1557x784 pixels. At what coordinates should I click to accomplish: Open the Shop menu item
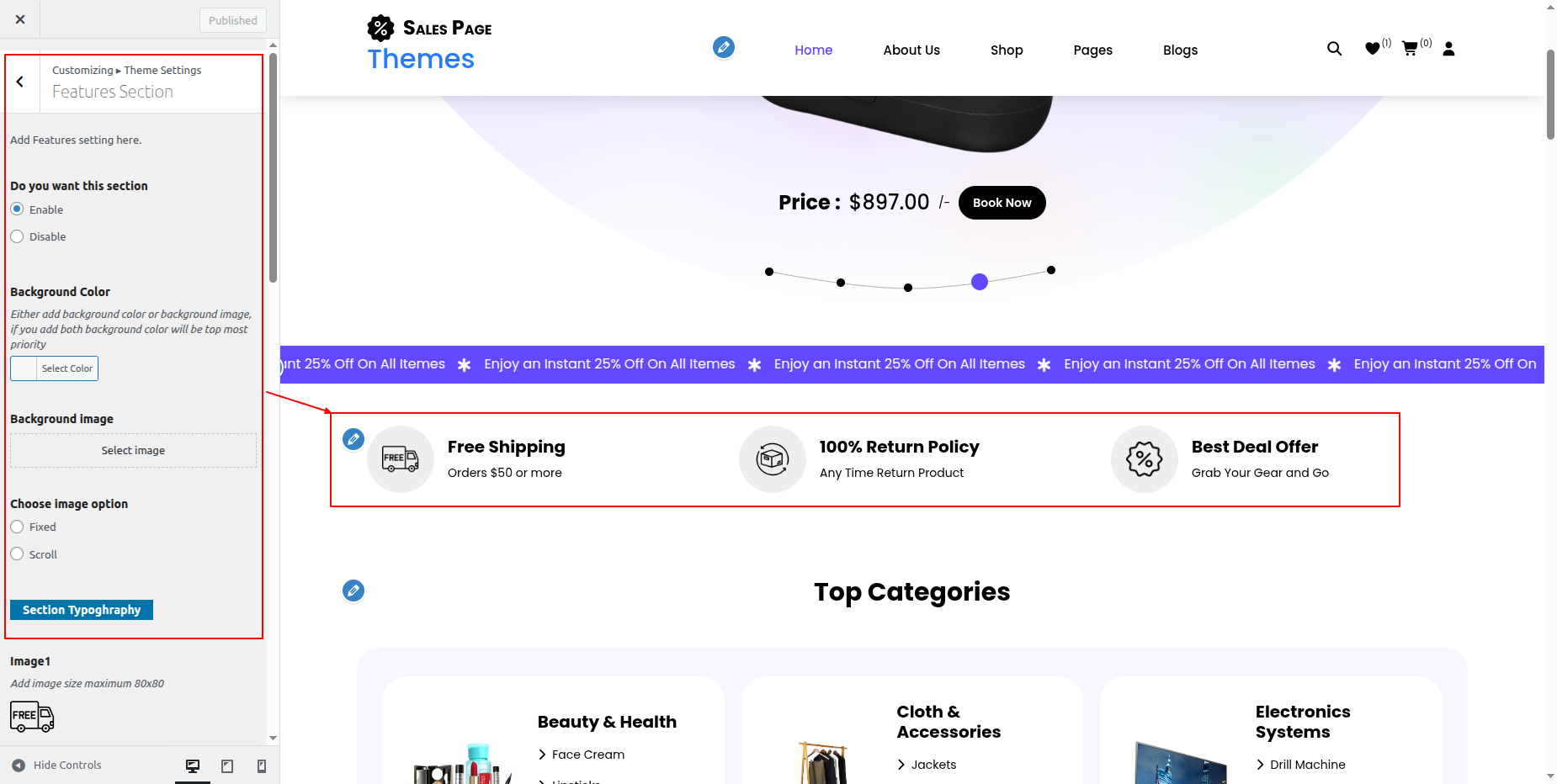1007,50
